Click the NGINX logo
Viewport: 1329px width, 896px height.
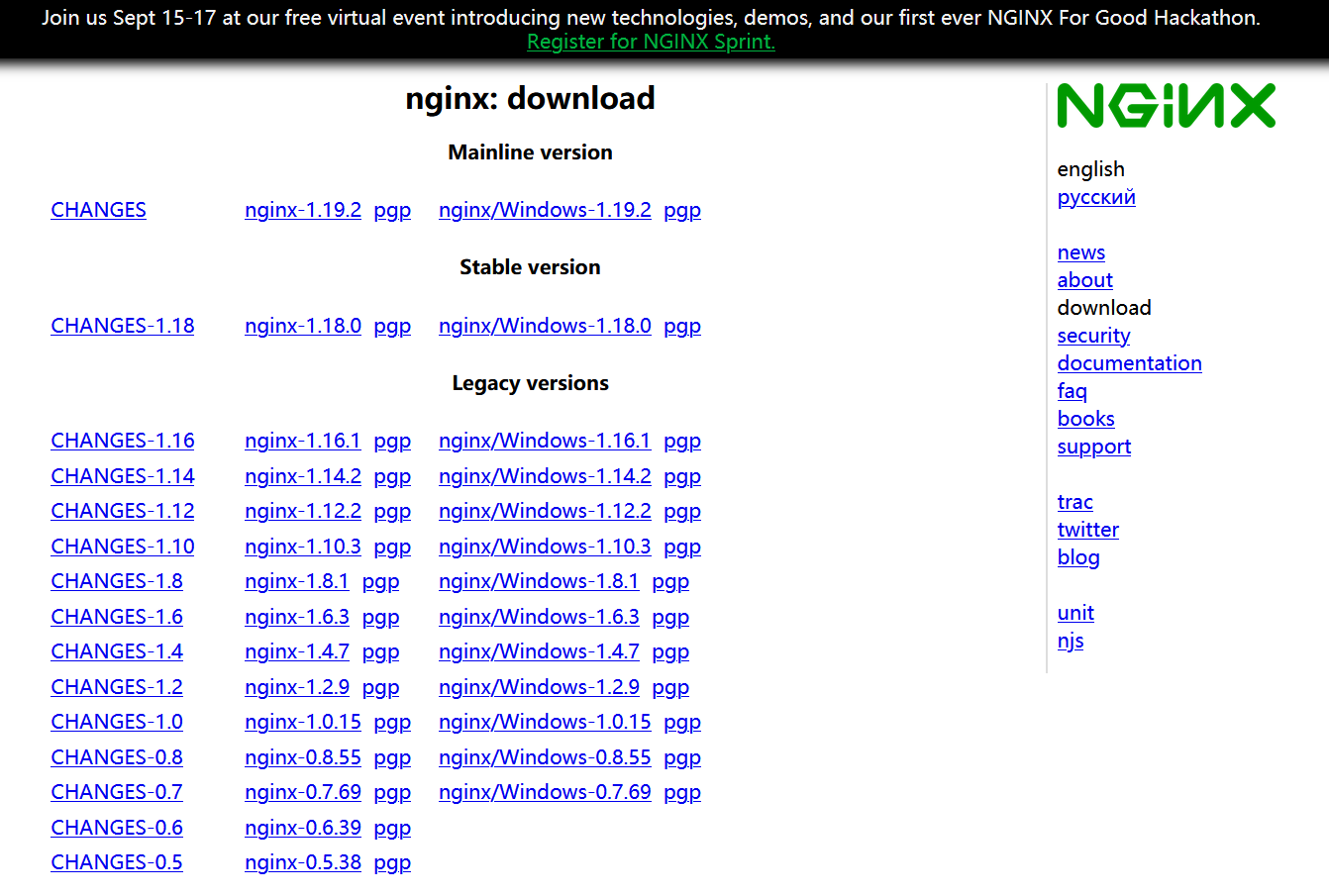tap(1166, 106)
